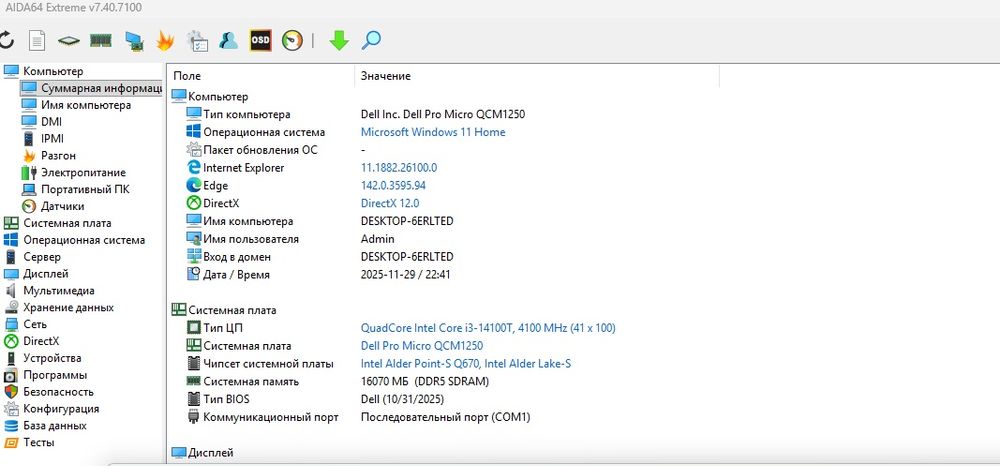Viewport: 1000px width, 466px height.
Task: Click the 16070 МБ (DDR5 SDRAM) value
Action: (425, 382)
